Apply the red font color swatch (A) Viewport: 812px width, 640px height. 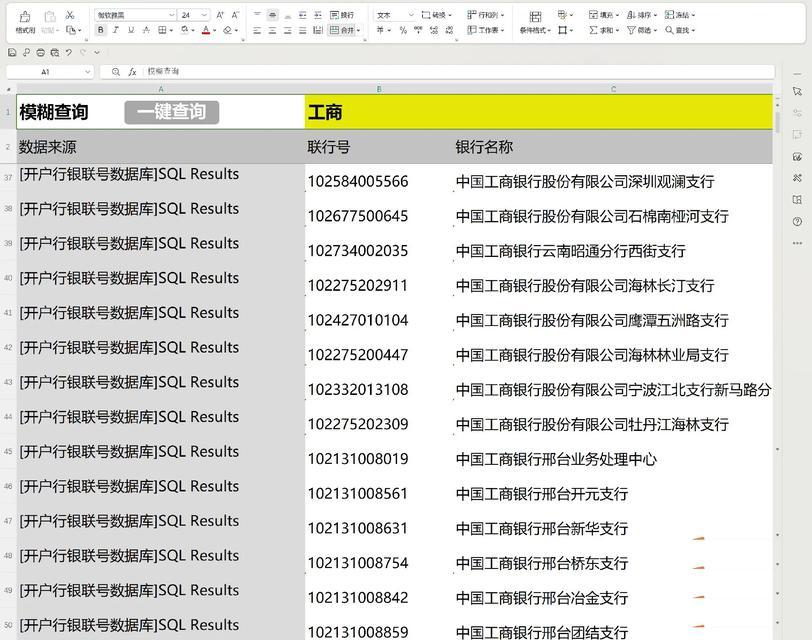206,30
